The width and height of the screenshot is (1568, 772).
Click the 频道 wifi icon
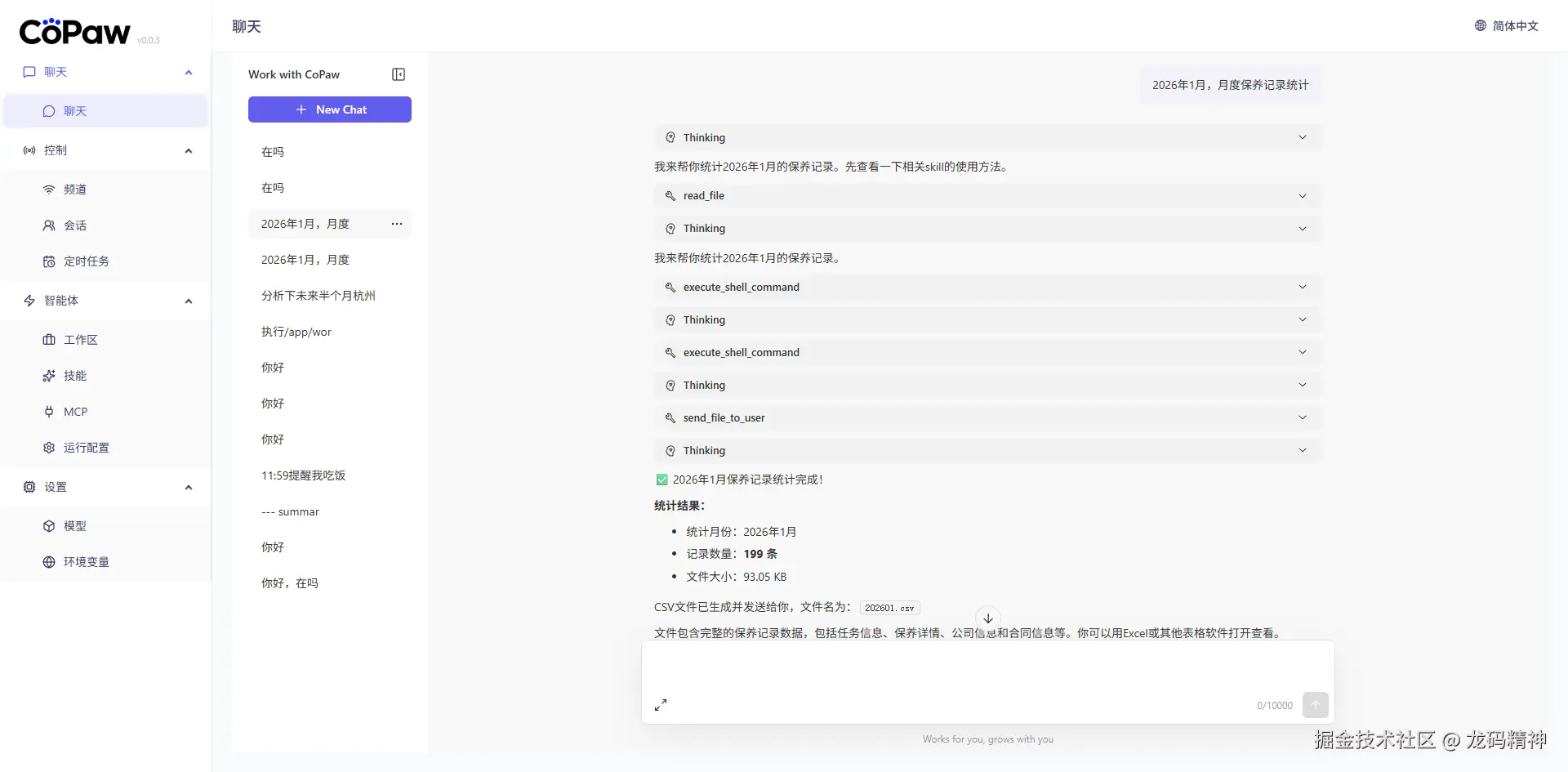pyautogui.click(x=49, y=190)
